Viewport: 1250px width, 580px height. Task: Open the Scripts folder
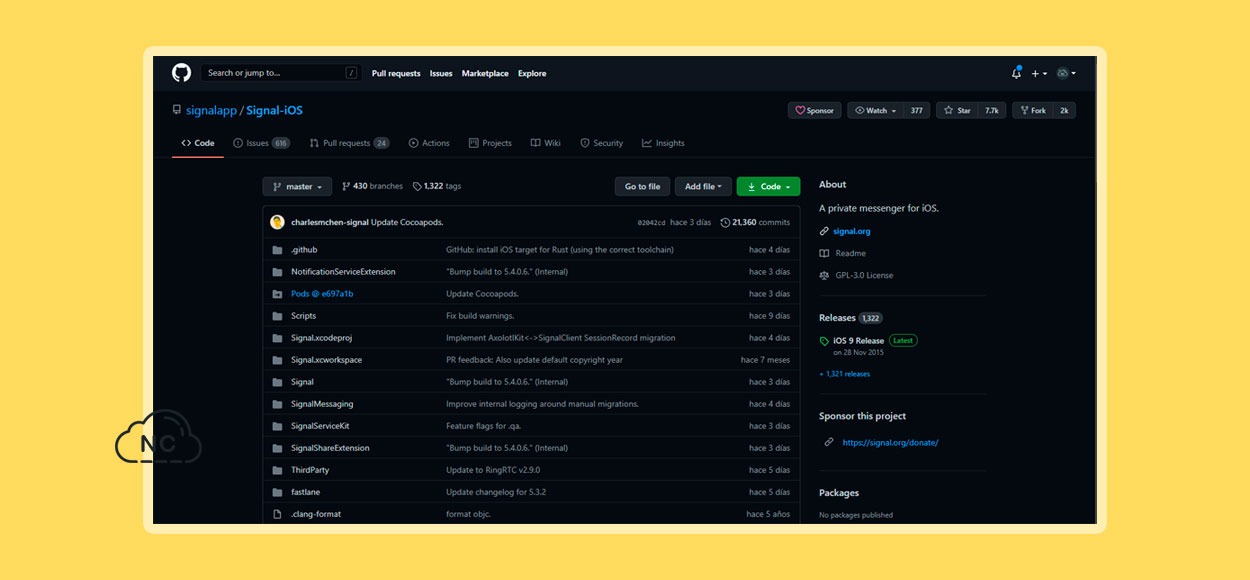(x=303, y=316)
